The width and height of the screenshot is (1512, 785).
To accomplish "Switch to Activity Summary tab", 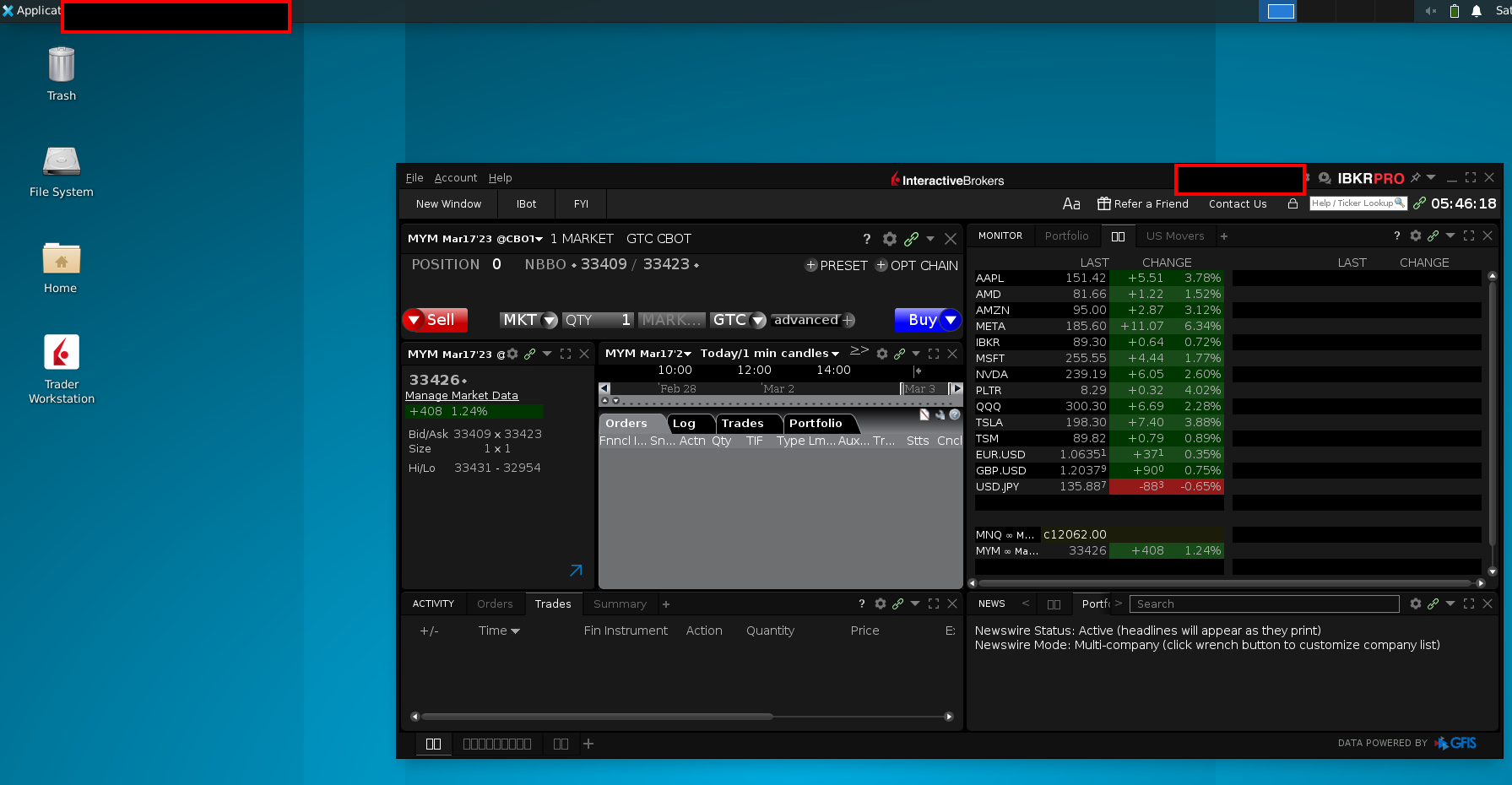I will click(x=620, y=604).
